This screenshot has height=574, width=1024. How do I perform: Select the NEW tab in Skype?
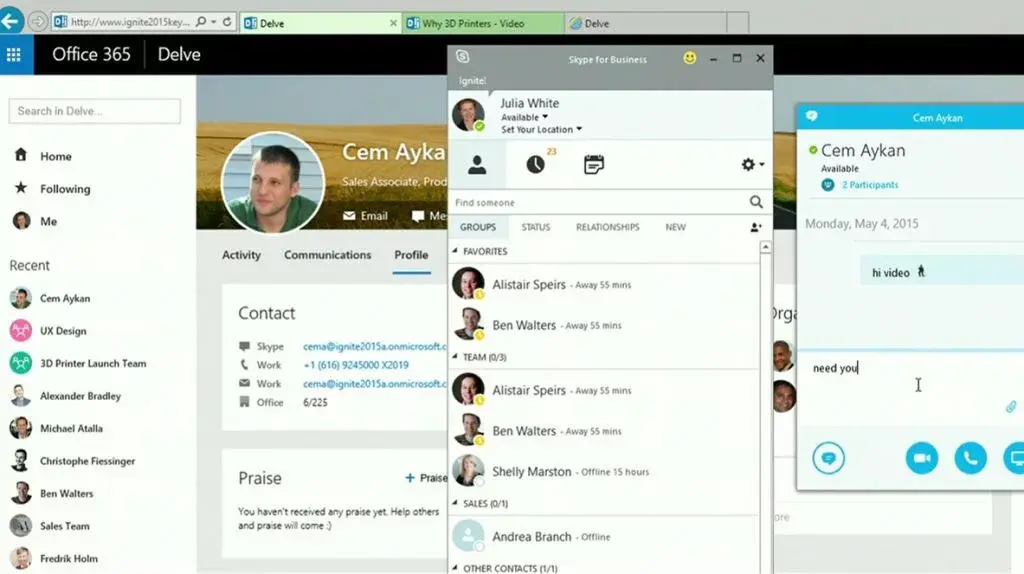click(x=675, y=227)
